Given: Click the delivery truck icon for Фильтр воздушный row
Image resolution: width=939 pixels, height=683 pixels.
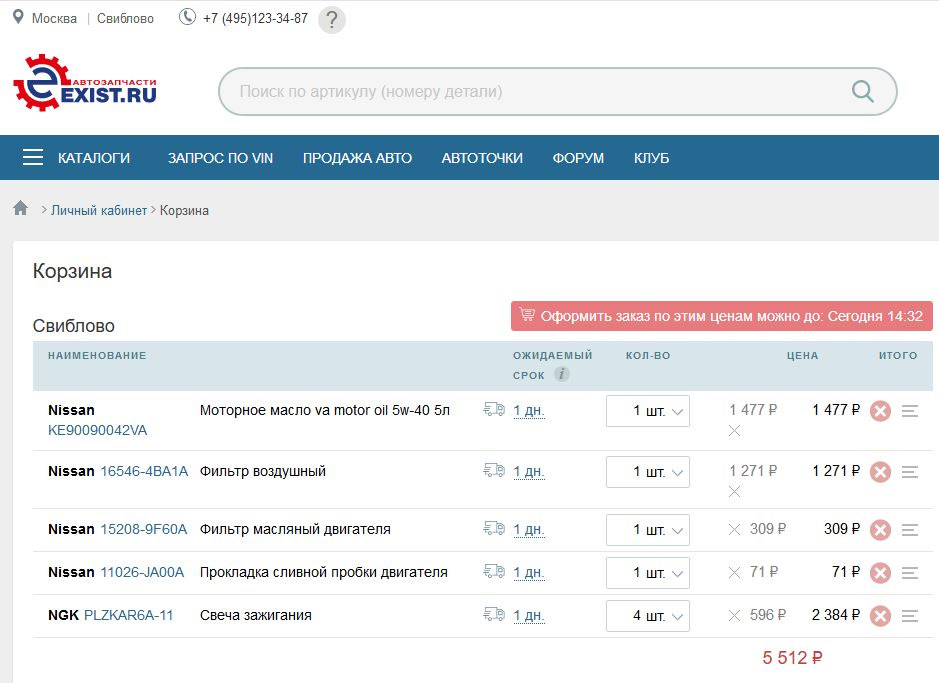Looking at the screenshot, I should [x=494, y=470].
